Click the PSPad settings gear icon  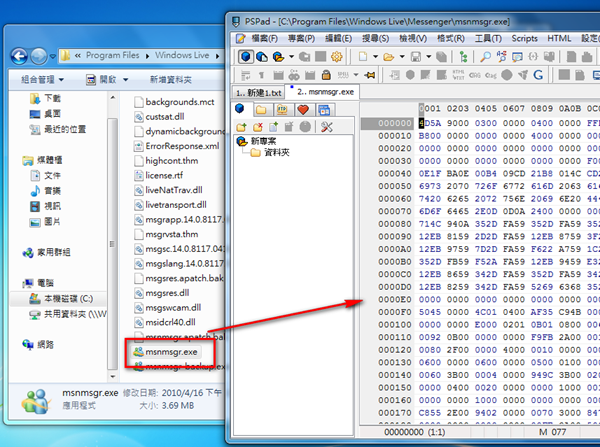tap(335, 56)
